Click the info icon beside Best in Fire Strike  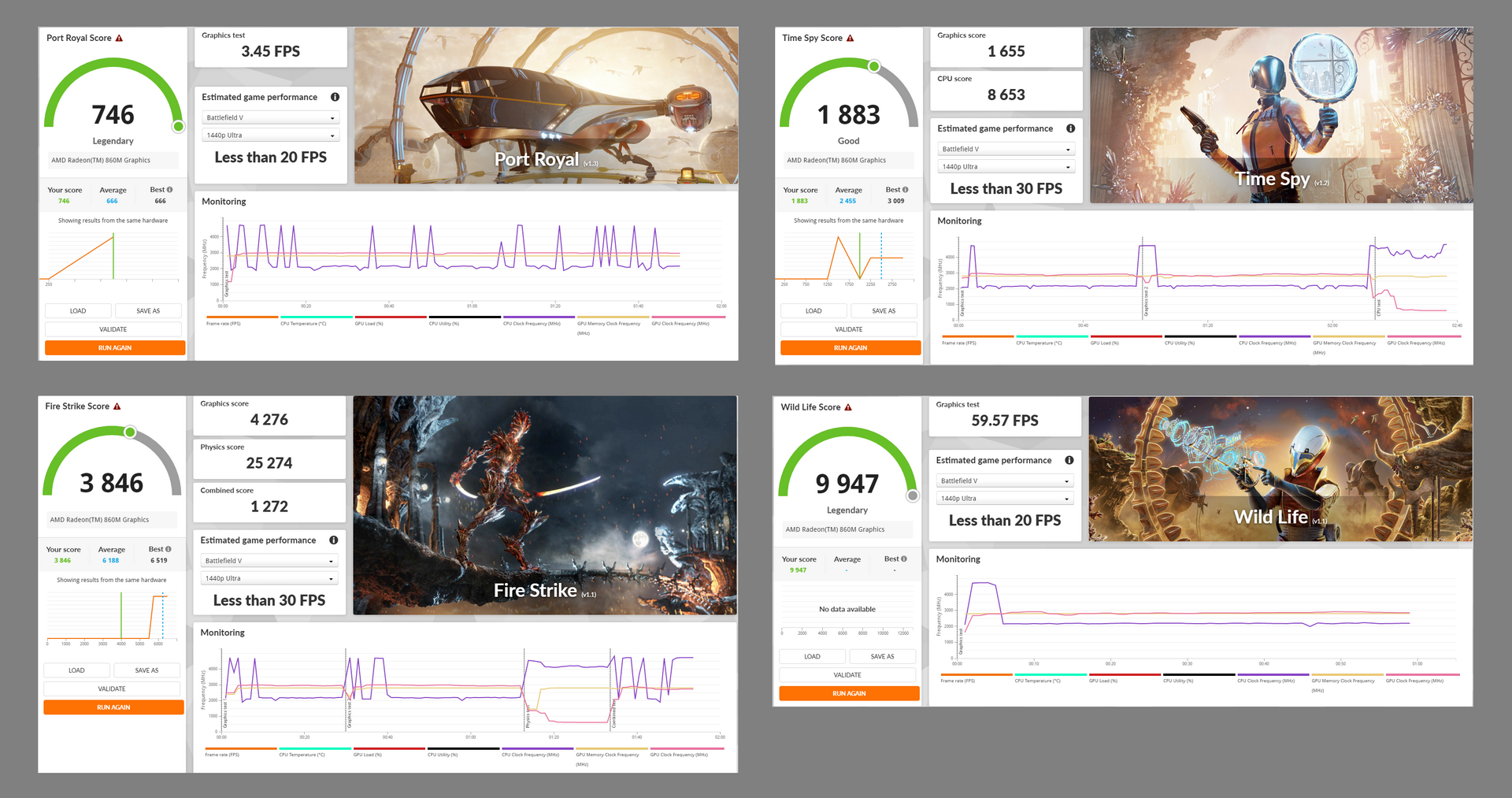[168, 549]
